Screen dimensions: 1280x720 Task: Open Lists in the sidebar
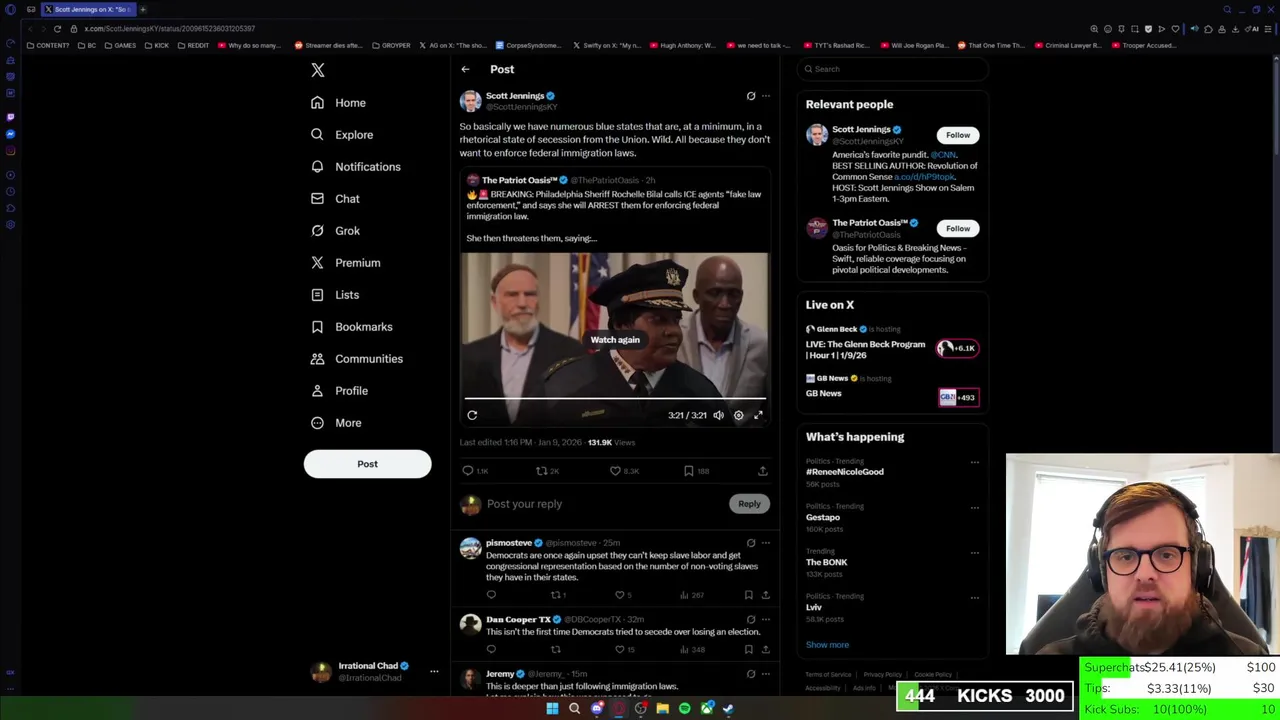(335, 295)
